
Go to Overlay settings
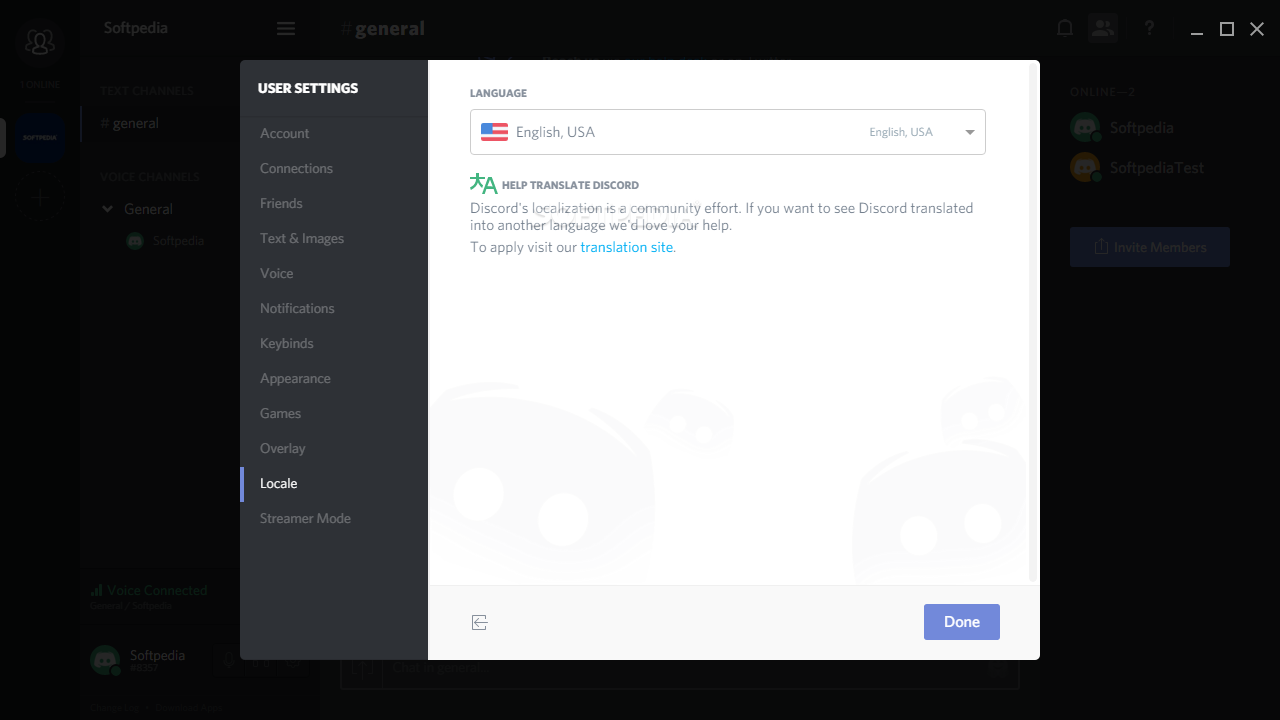334,448
